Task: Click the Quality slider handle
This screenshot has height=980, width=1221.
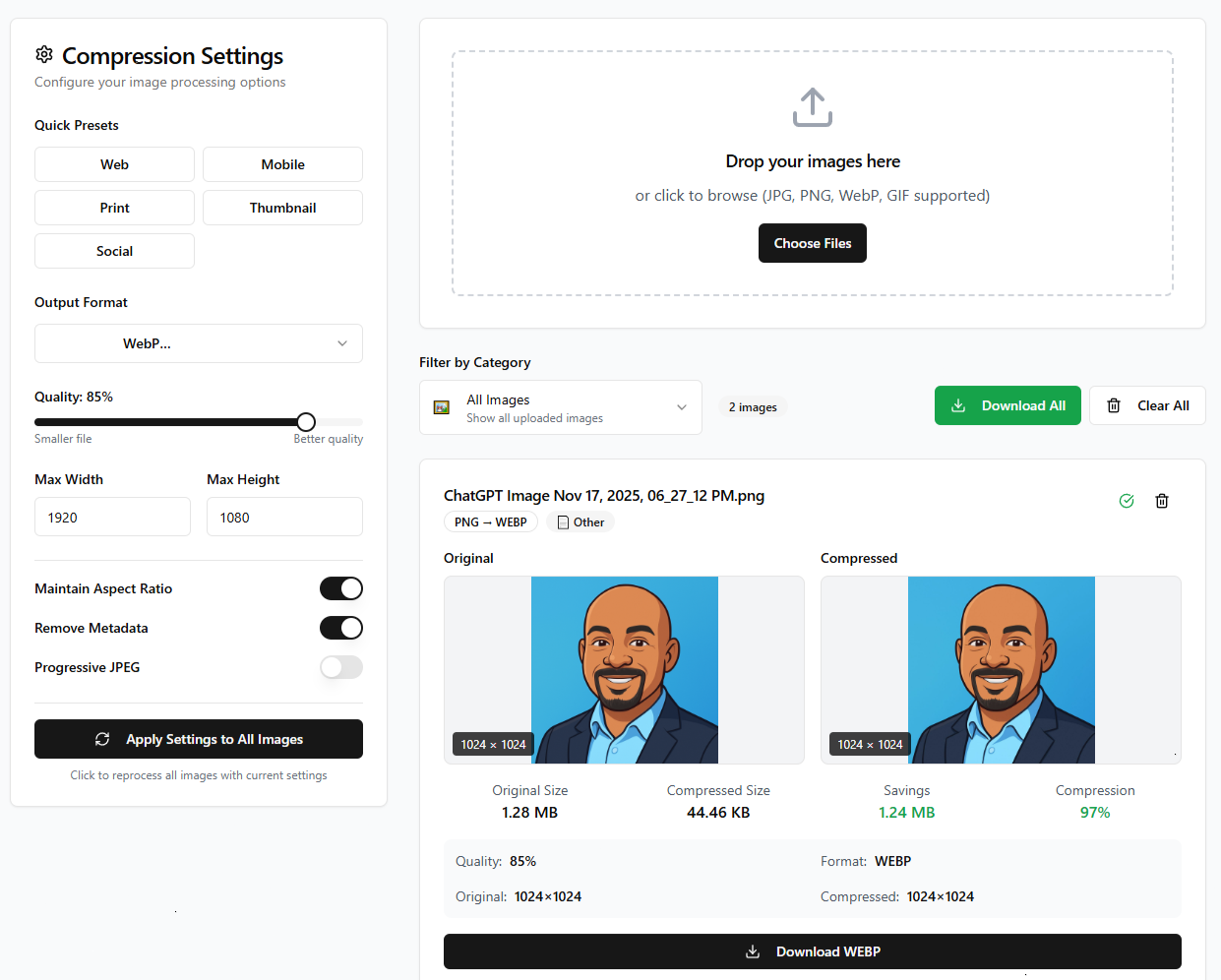Action: 306,422
